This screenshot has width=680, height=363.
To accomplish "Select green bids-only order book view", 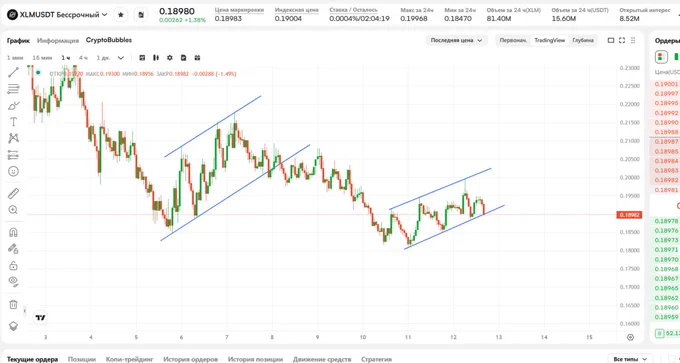I will (676, 57).
